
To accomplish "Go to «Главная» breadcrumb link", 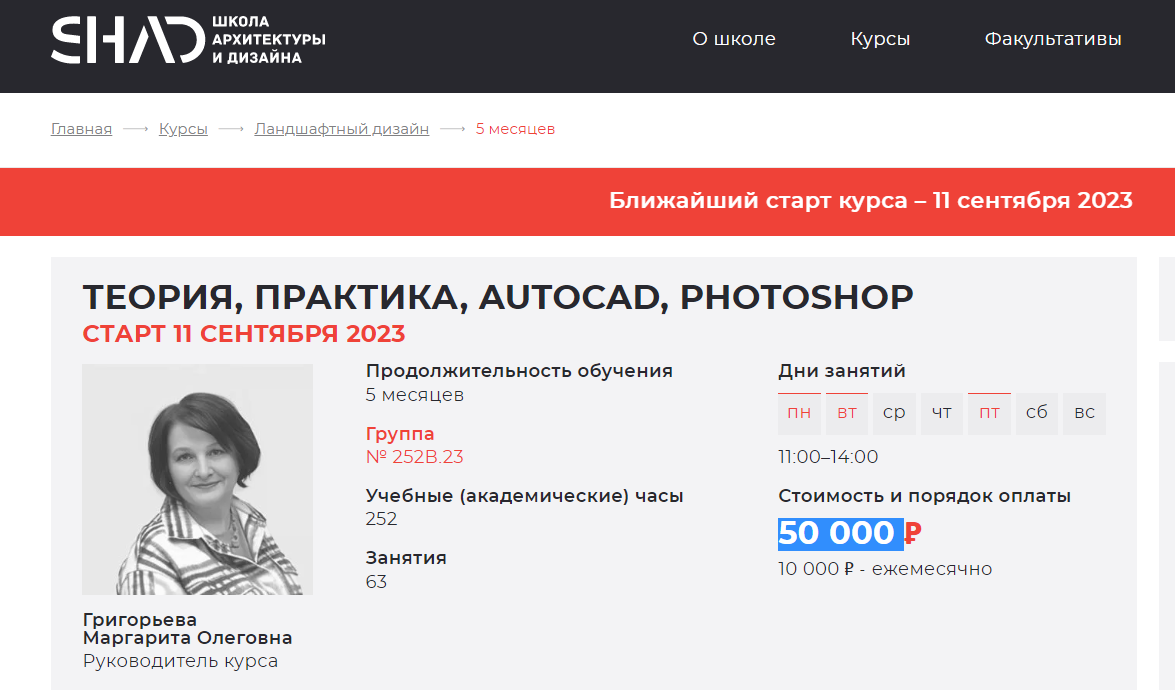I will click(x=81, y=129).
